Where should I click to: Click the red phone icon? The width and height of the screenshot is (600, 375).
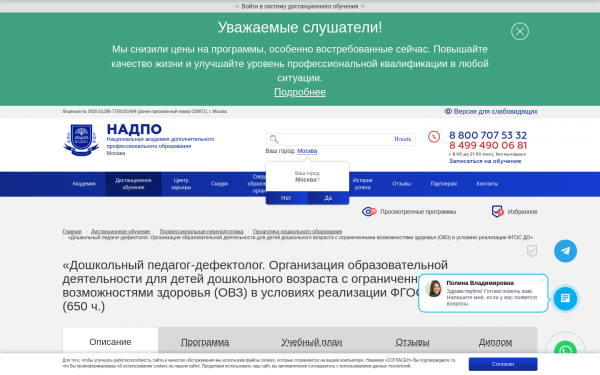[x=434, y=137]
